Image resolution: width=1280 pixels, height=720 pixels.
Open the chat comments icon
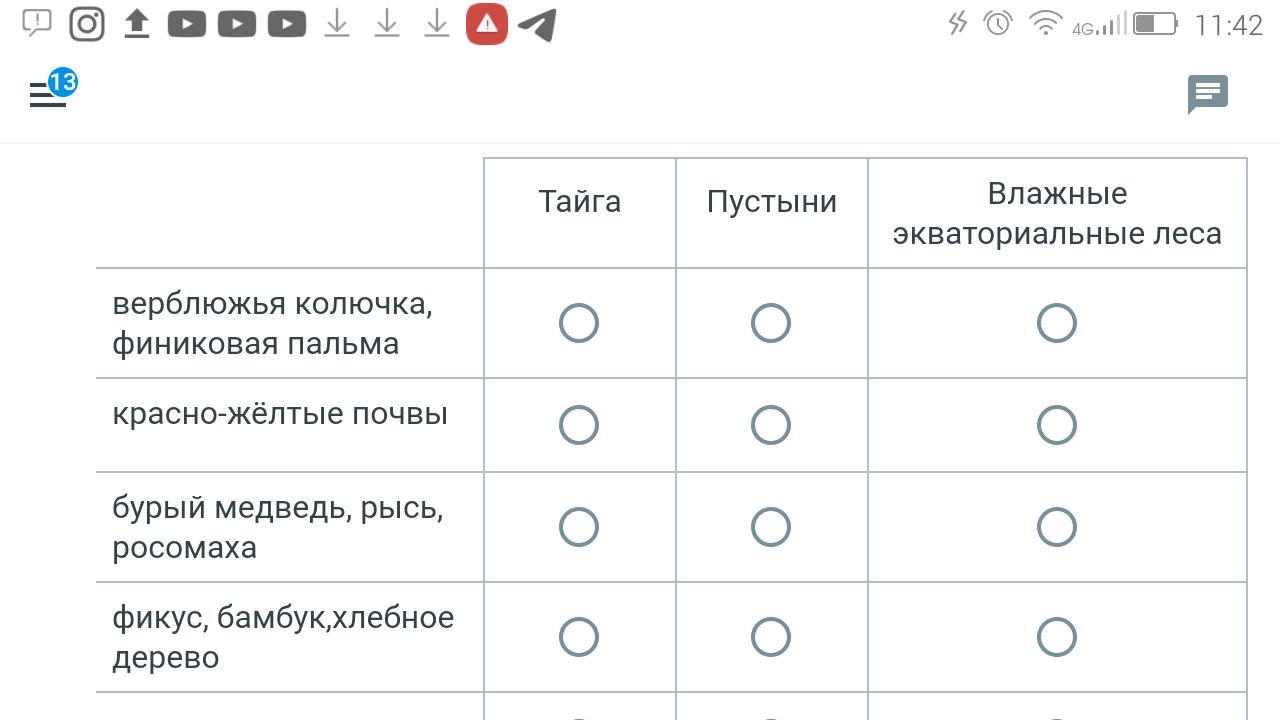[1207, 94]
